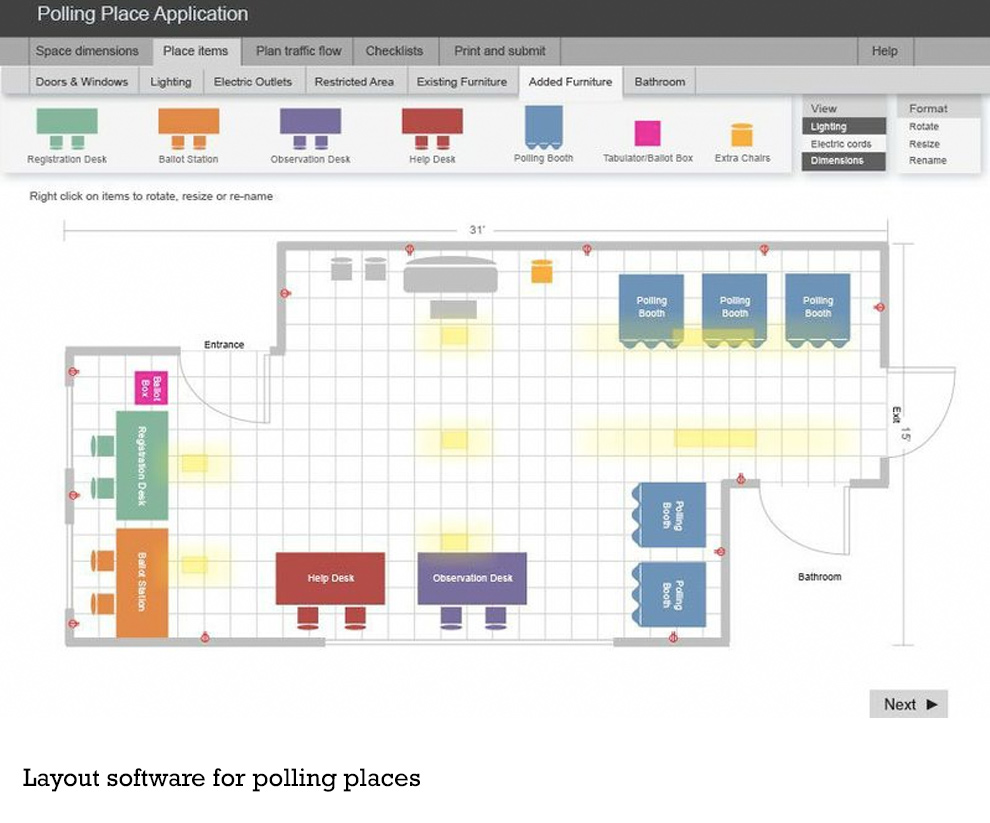Select the pink Tabulator/Ballot Box icon
Image resolution: width=990 pixels, height=823 pixels.
(x=647, y=133)
